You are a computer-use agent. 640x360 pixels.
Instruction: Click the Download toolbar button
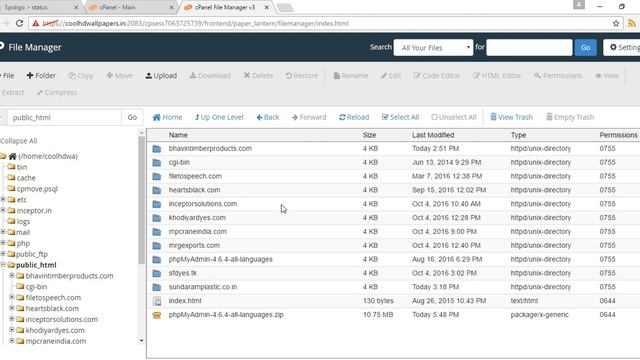pyautogui.click(x=210, y=76)
